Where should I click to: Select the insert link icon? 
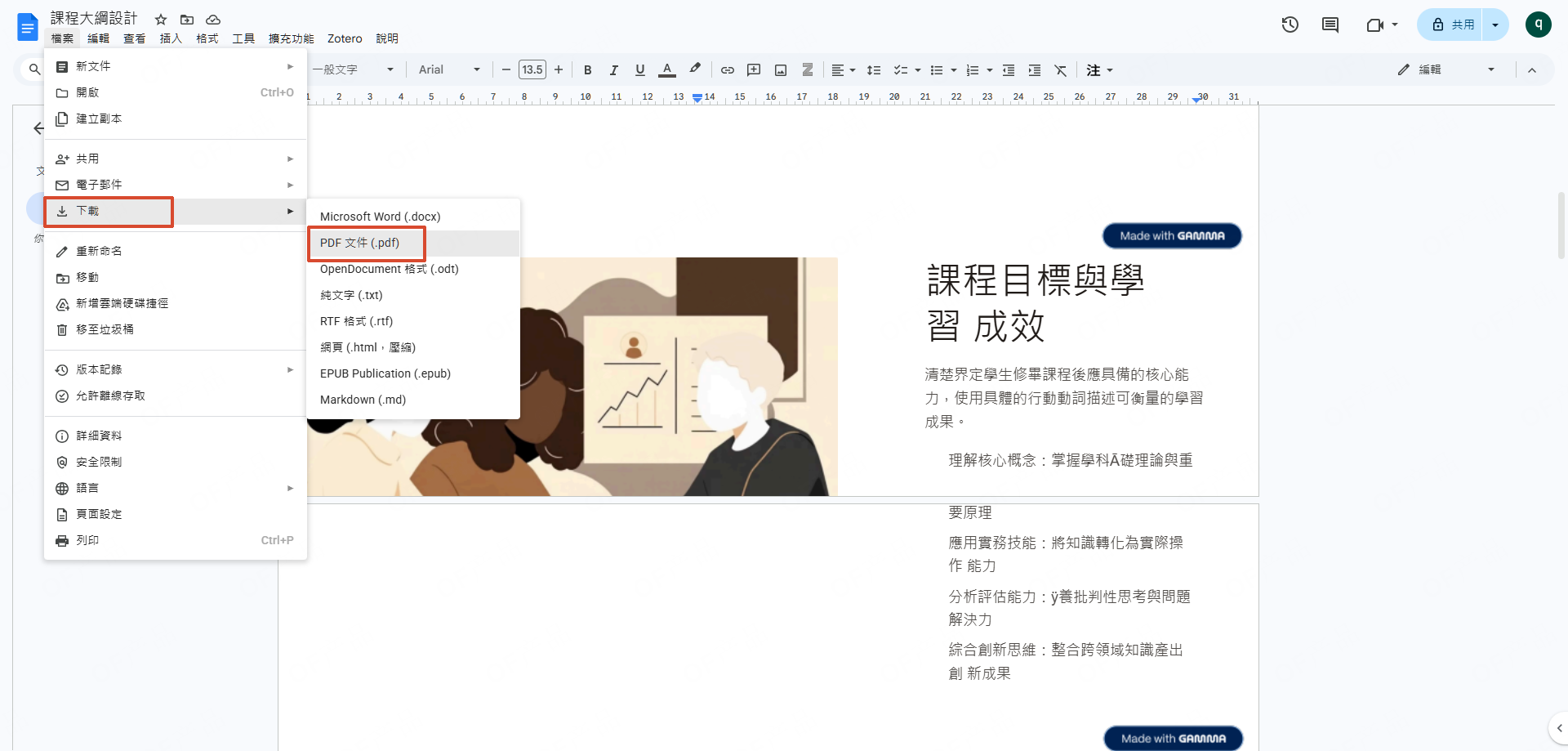point(727,69)
